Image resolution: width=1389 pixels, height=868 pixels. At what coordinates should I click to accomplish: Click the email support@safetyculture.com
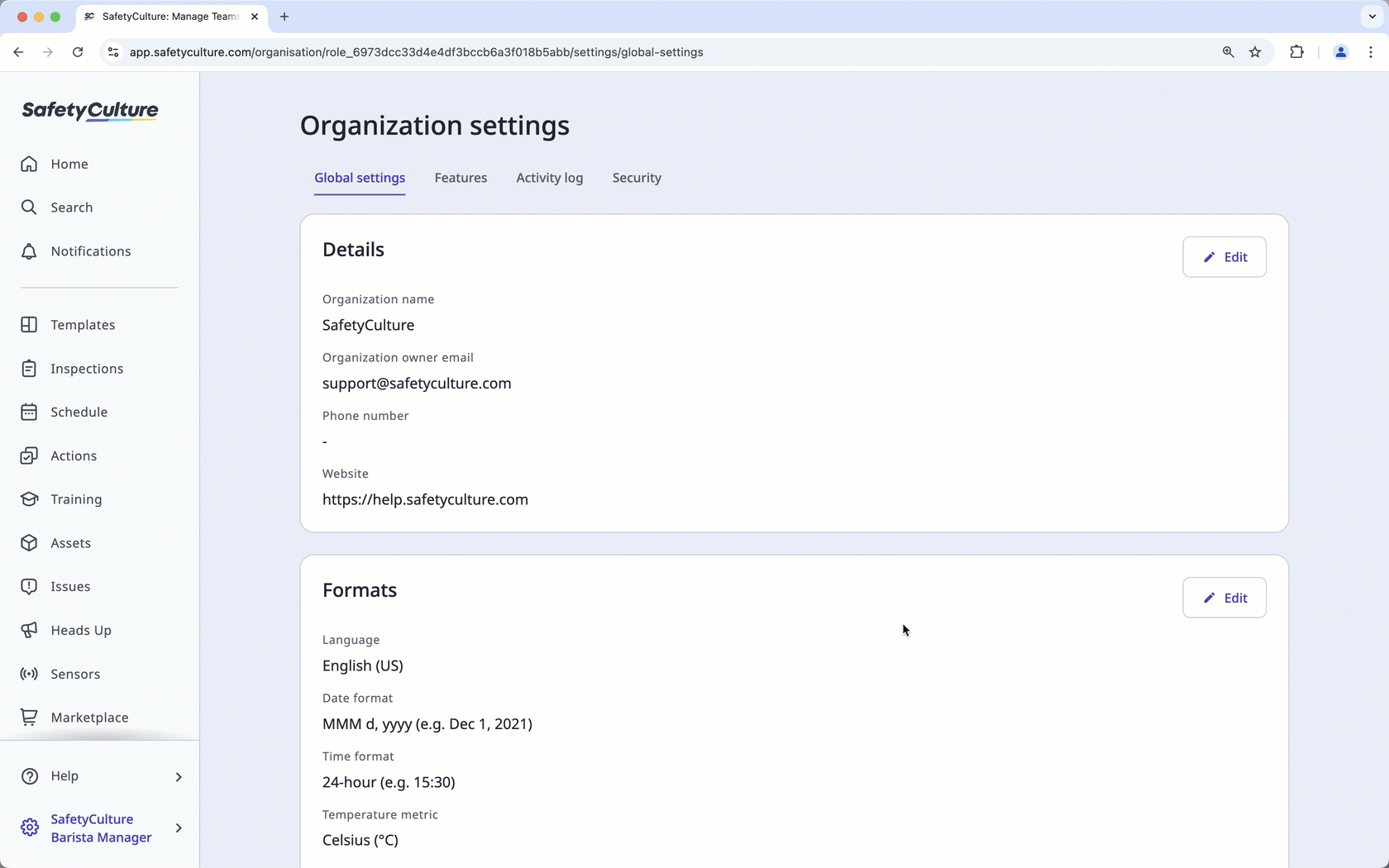(417, 384)
